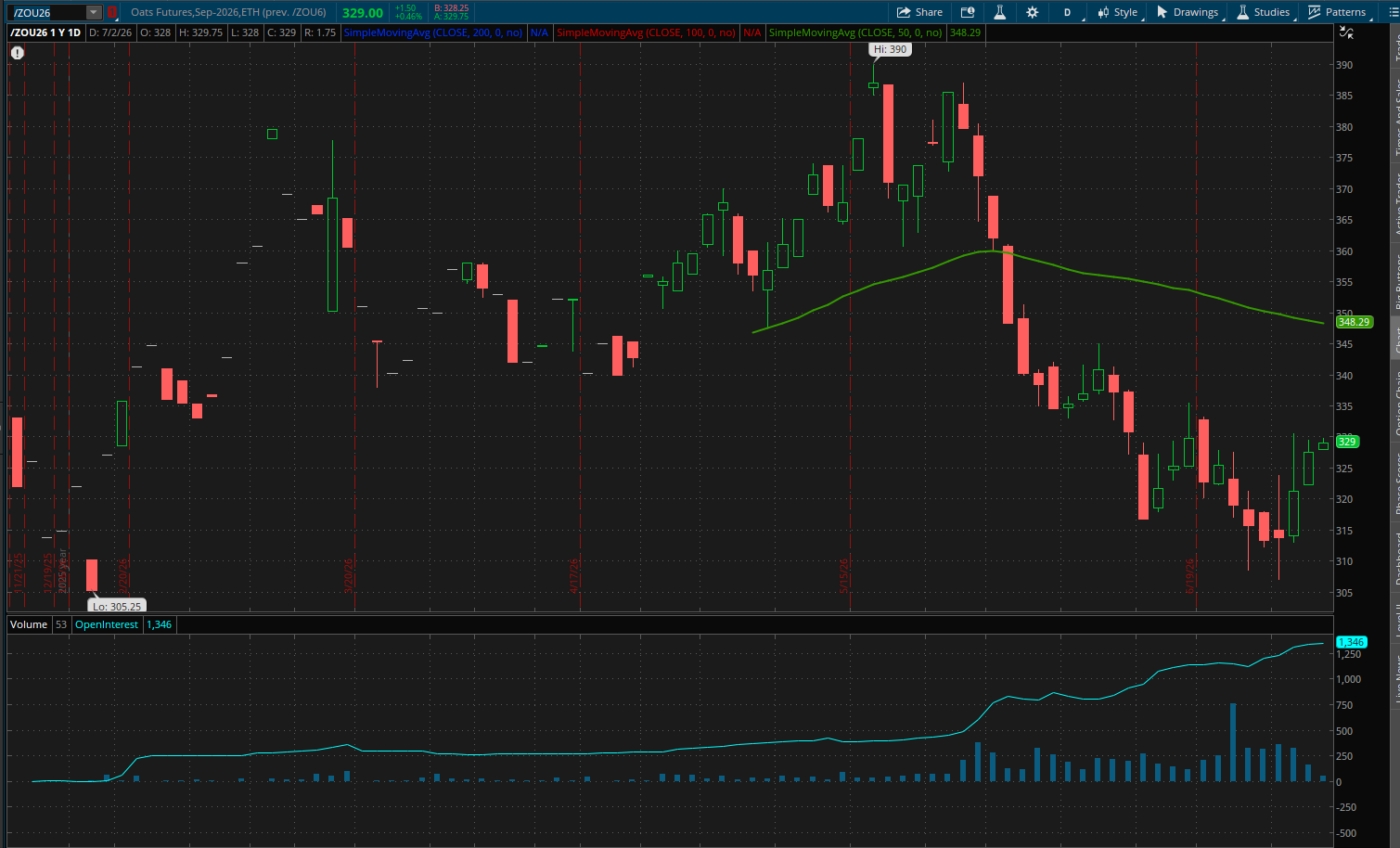Click SimpleMovingAvg (CLOSE, 200, 0, no) label

pyautogui.click(x=433, y=32)
